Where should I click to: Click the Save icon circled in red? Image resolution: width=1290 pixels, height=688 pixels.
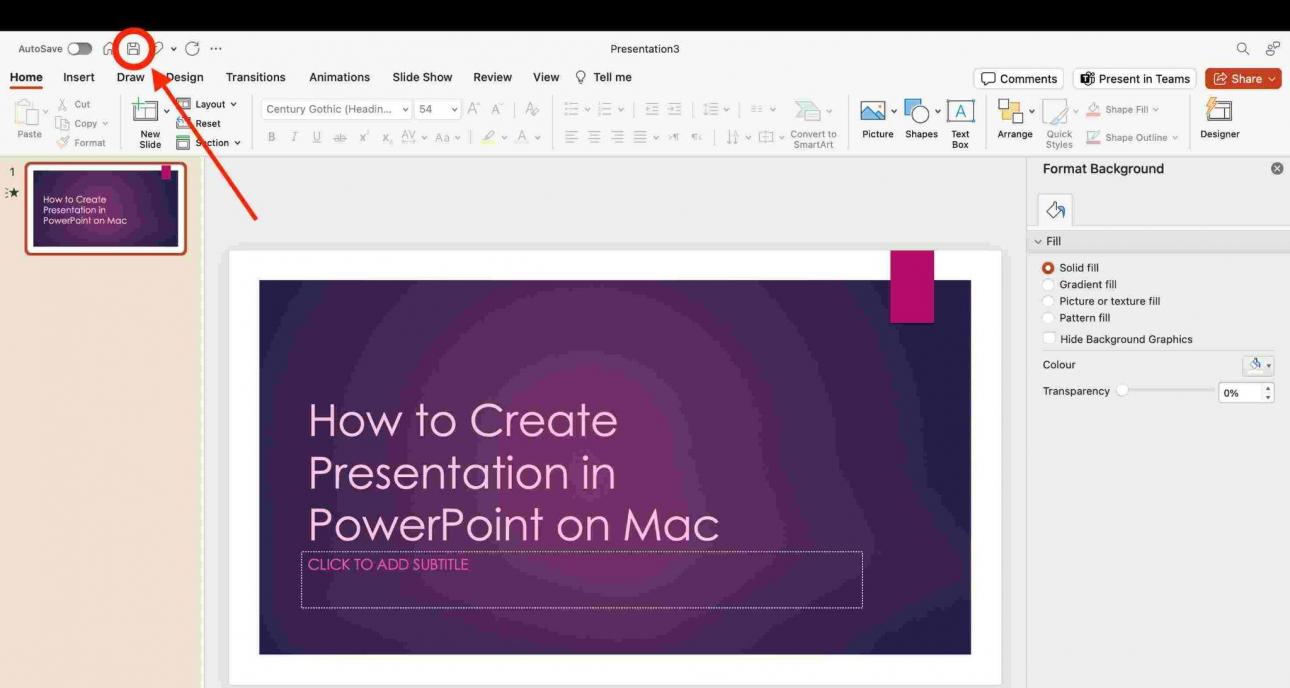coord(133,48)
